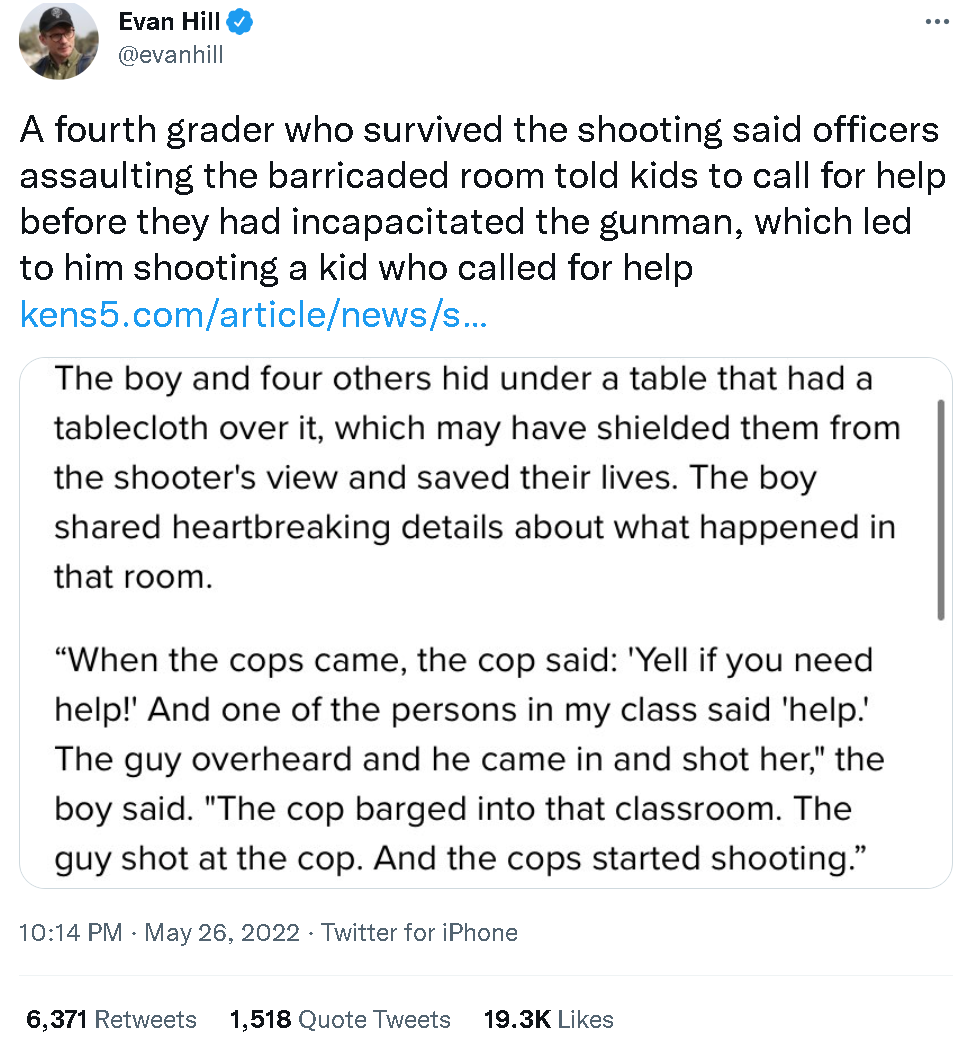Viewport: 978px width, 1056px height.
Task: Click the words 'that room.' in the image
Action: pos(133,577)
